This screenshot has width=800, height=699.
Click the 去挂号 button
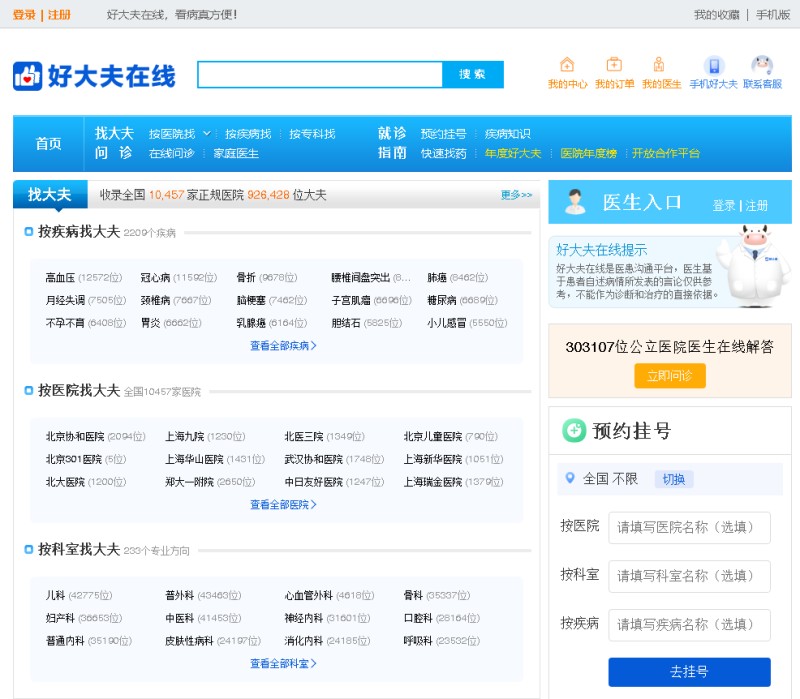tap(689, 671)
